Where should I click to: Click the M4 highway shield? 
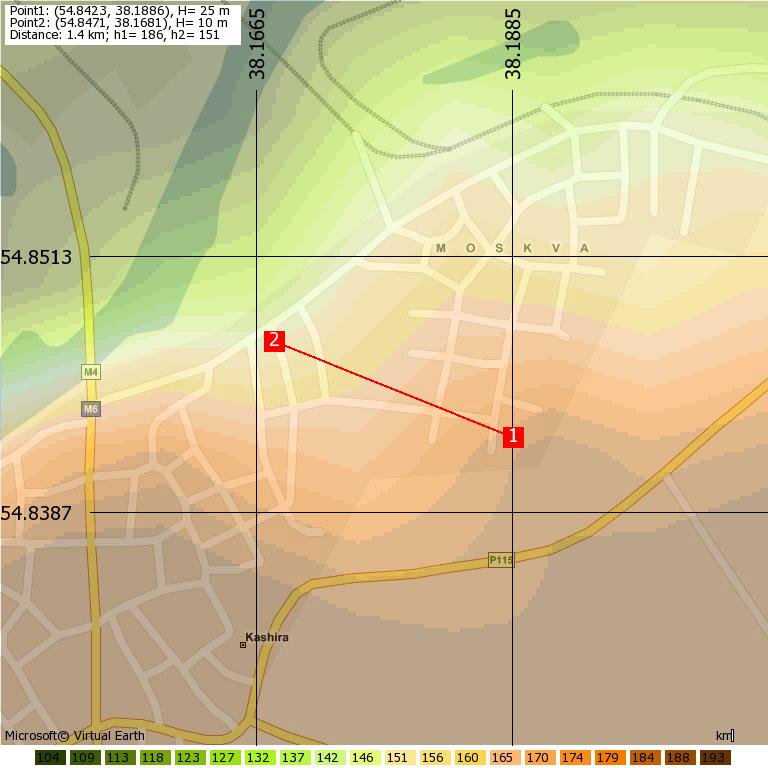tap(91, 372)
